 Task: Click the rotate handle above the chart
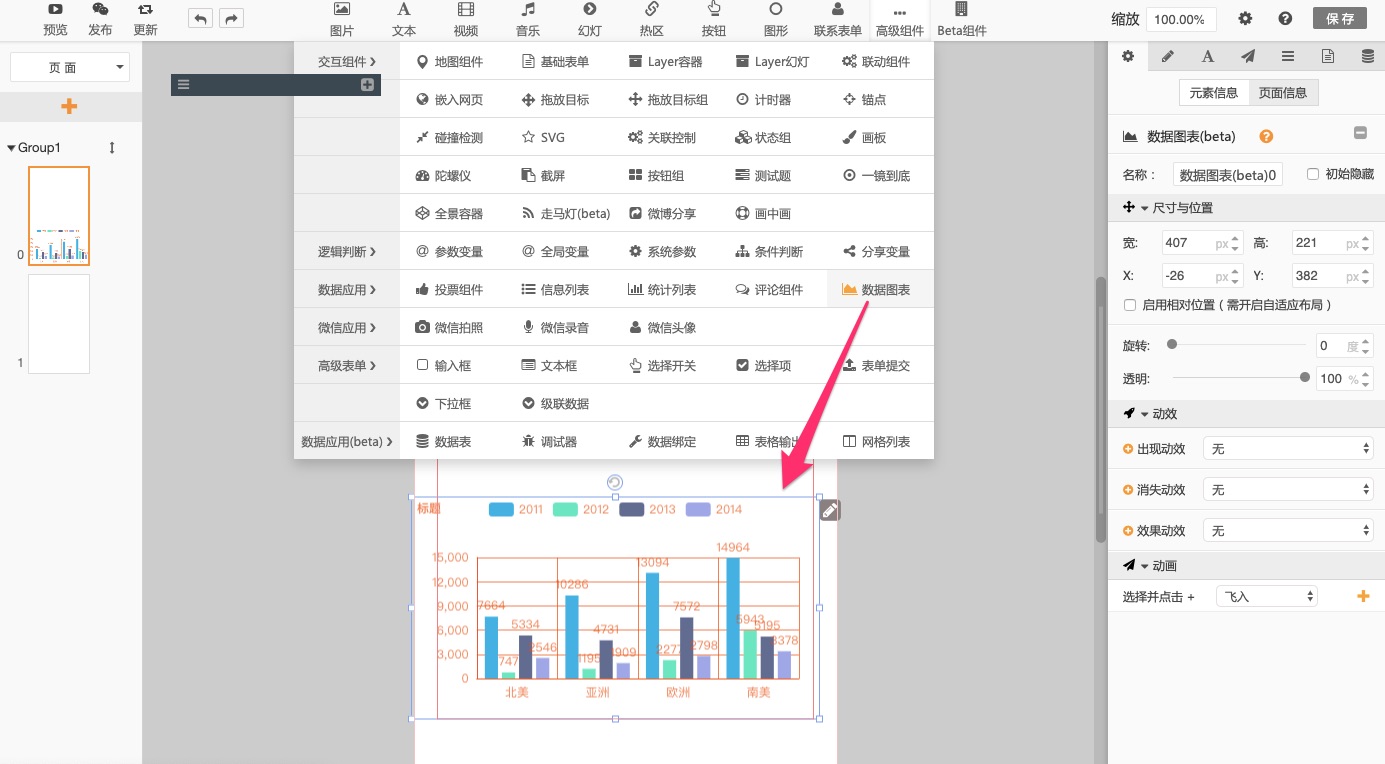pyautogui.click(x=615, y=483)
